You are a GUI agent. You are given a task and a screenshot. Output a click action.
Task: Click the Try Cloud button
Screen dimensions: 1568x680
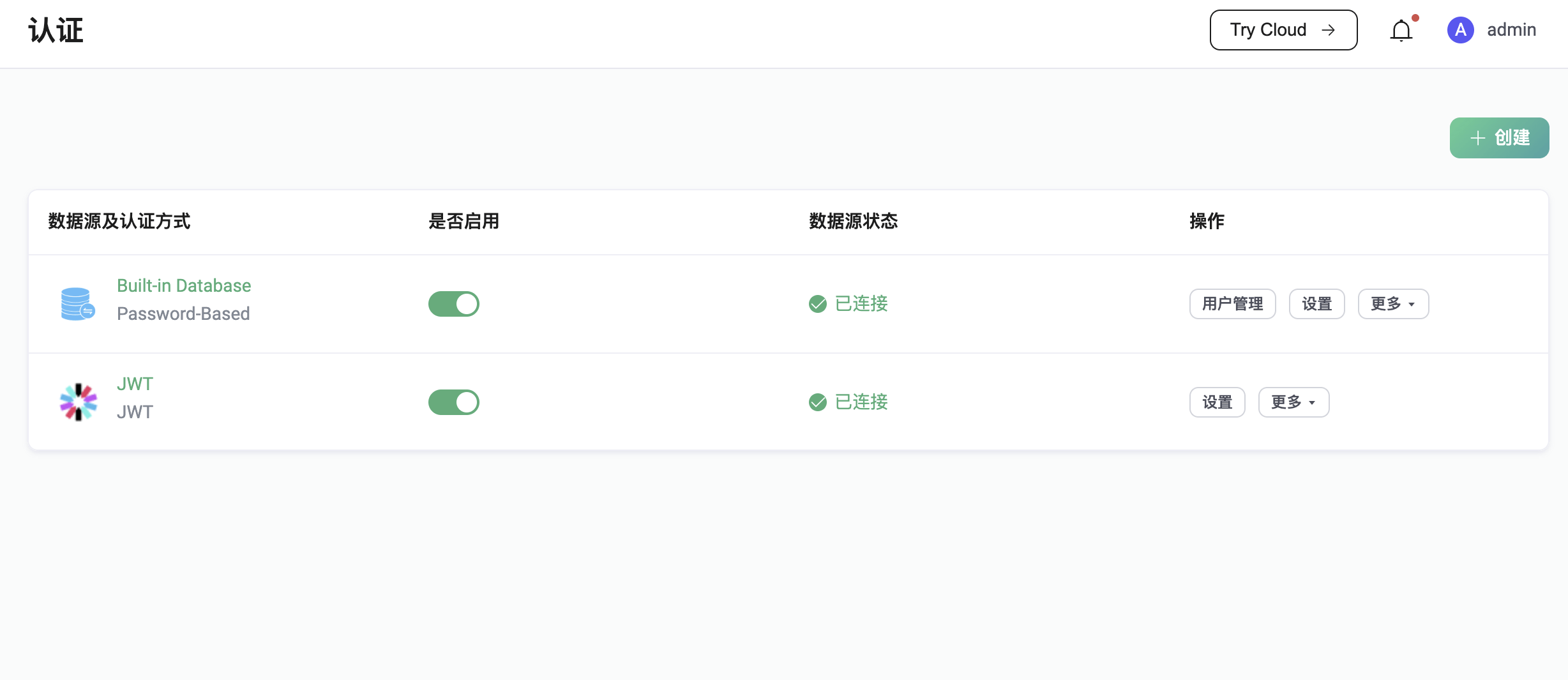(x=1283, y=29)
